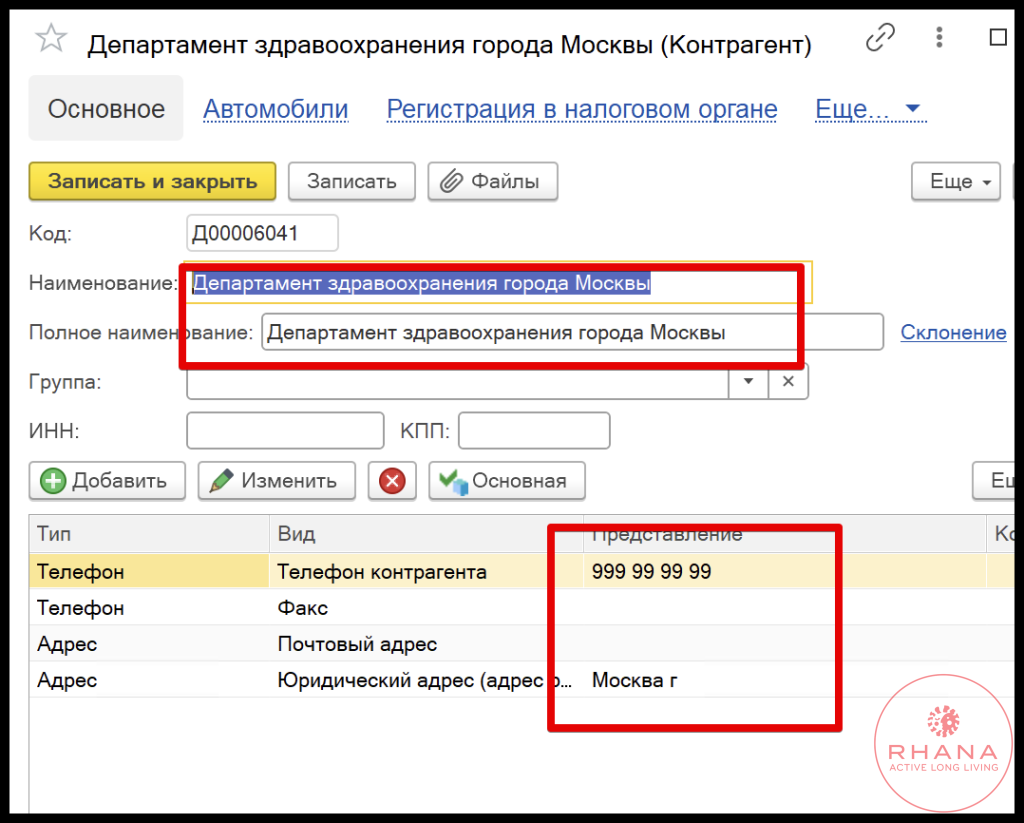The image size is (1024, 823).
Task: Click Адрес type cell in Почтовый адрес row
Action: coord(149,644)
